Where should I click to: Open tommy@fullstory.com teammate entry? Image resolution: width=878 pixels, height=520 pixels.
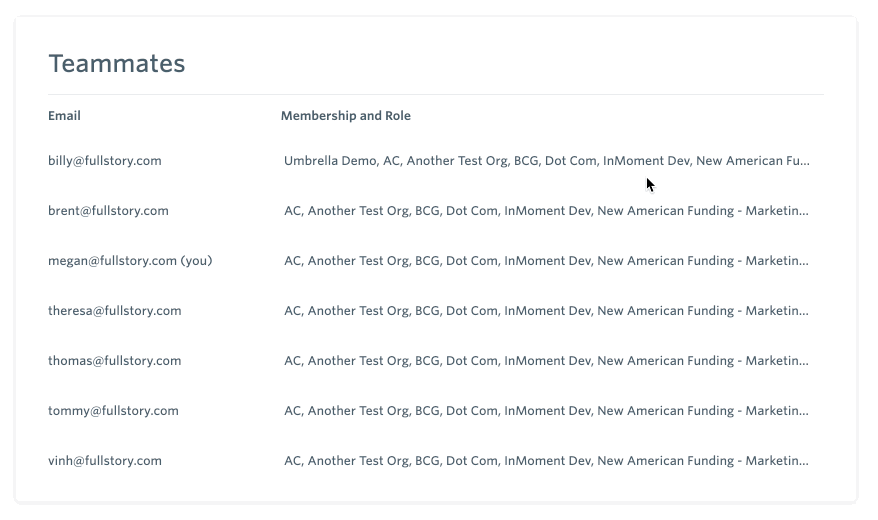click(113, 411)
